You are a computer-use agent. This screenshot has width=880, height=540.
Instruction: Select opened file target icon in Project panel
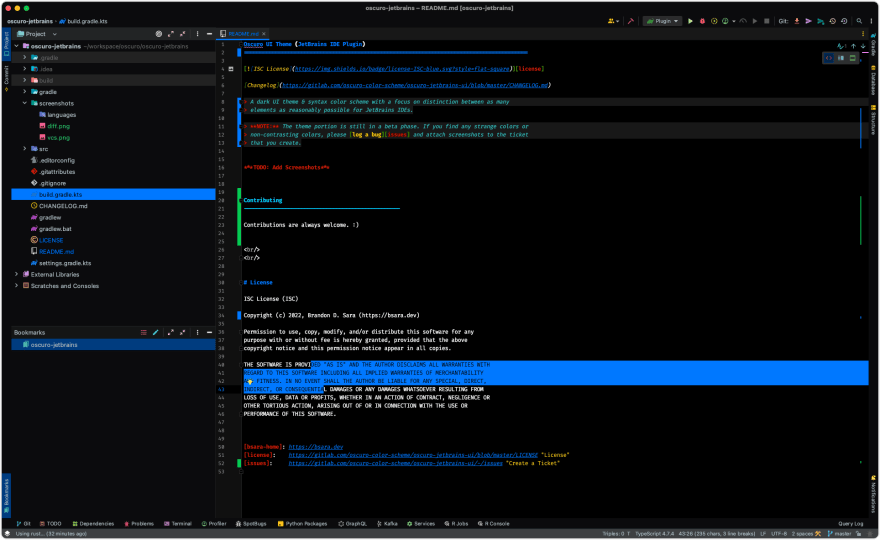click(159, 34)
